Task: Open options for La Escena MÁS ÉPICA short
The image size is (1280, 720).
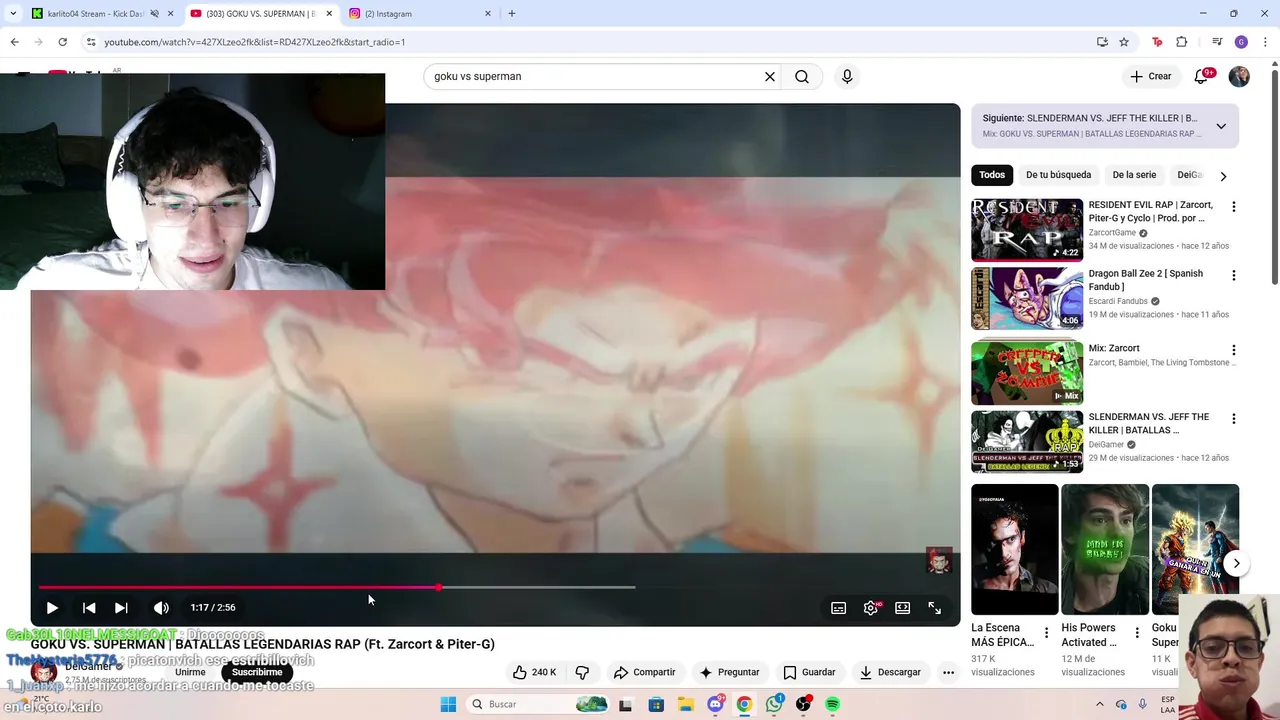Action: 1047,633
